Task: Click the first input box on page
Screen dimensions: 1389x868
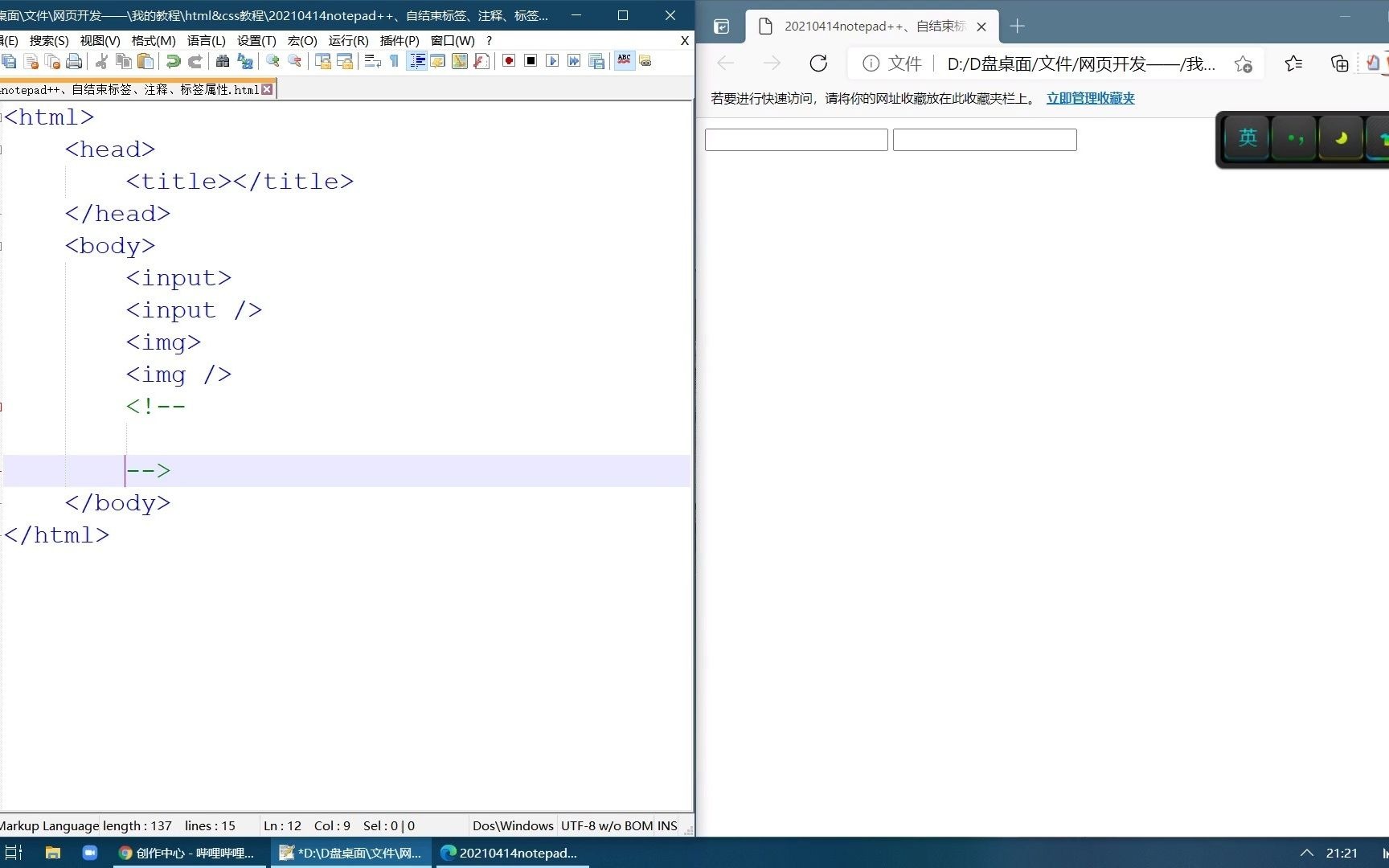Action: 796,140
